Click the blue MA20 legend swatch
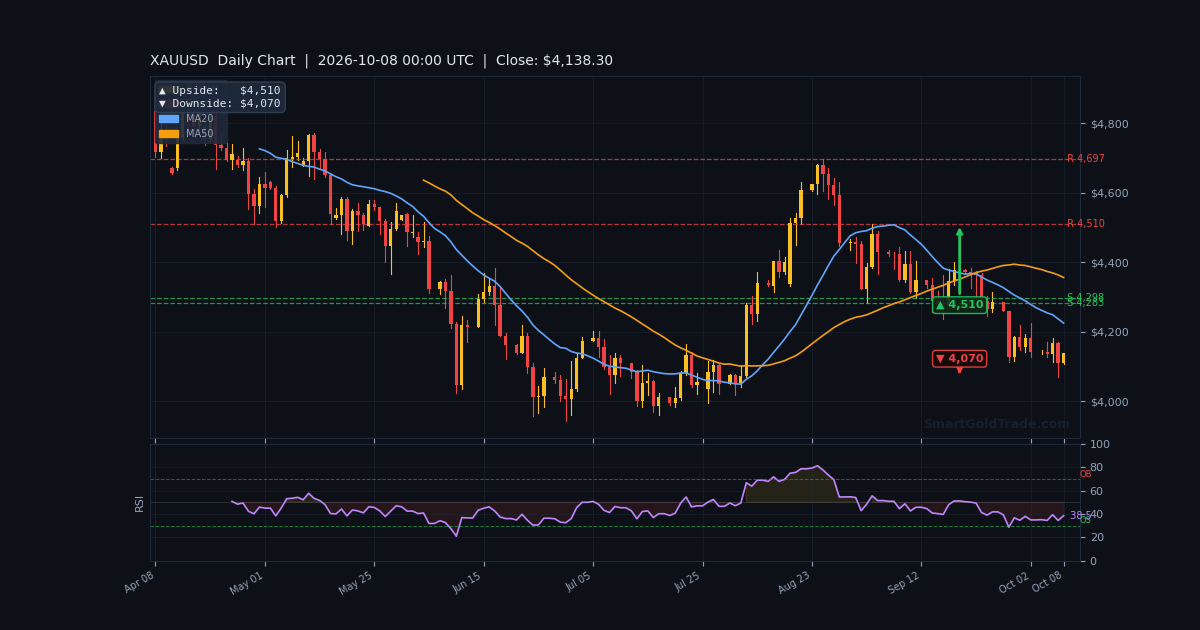 point(169,119)
